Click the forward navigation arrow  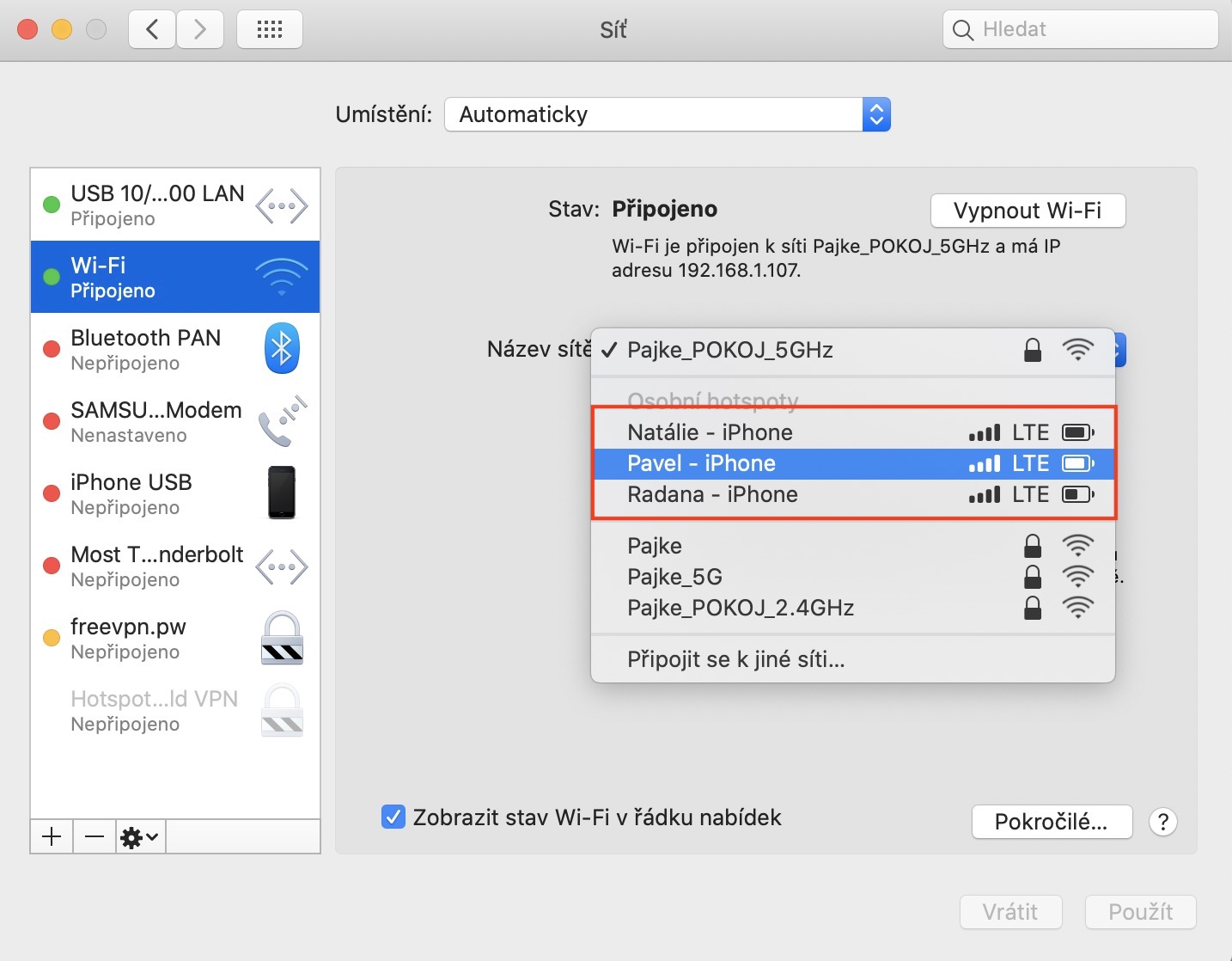coord(200,30)
